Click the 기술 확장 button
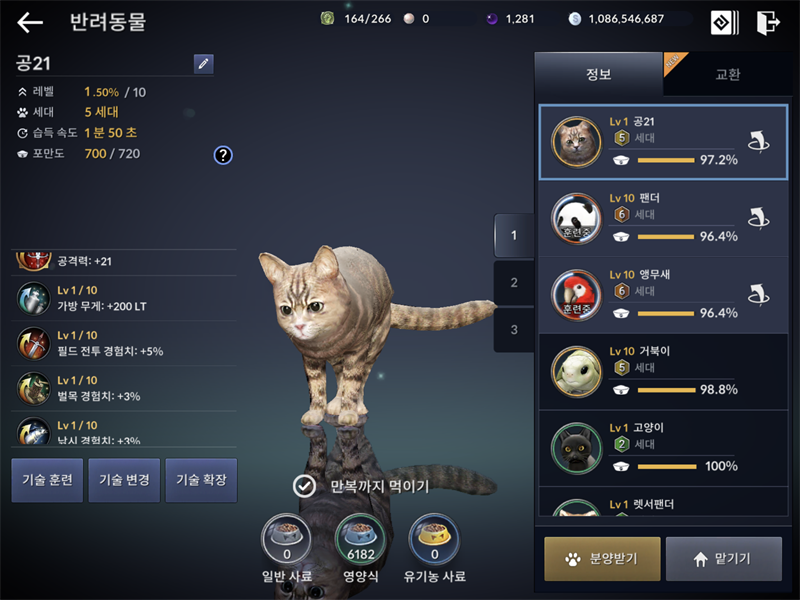Viewport: 800px width, 600px height. 201,480
